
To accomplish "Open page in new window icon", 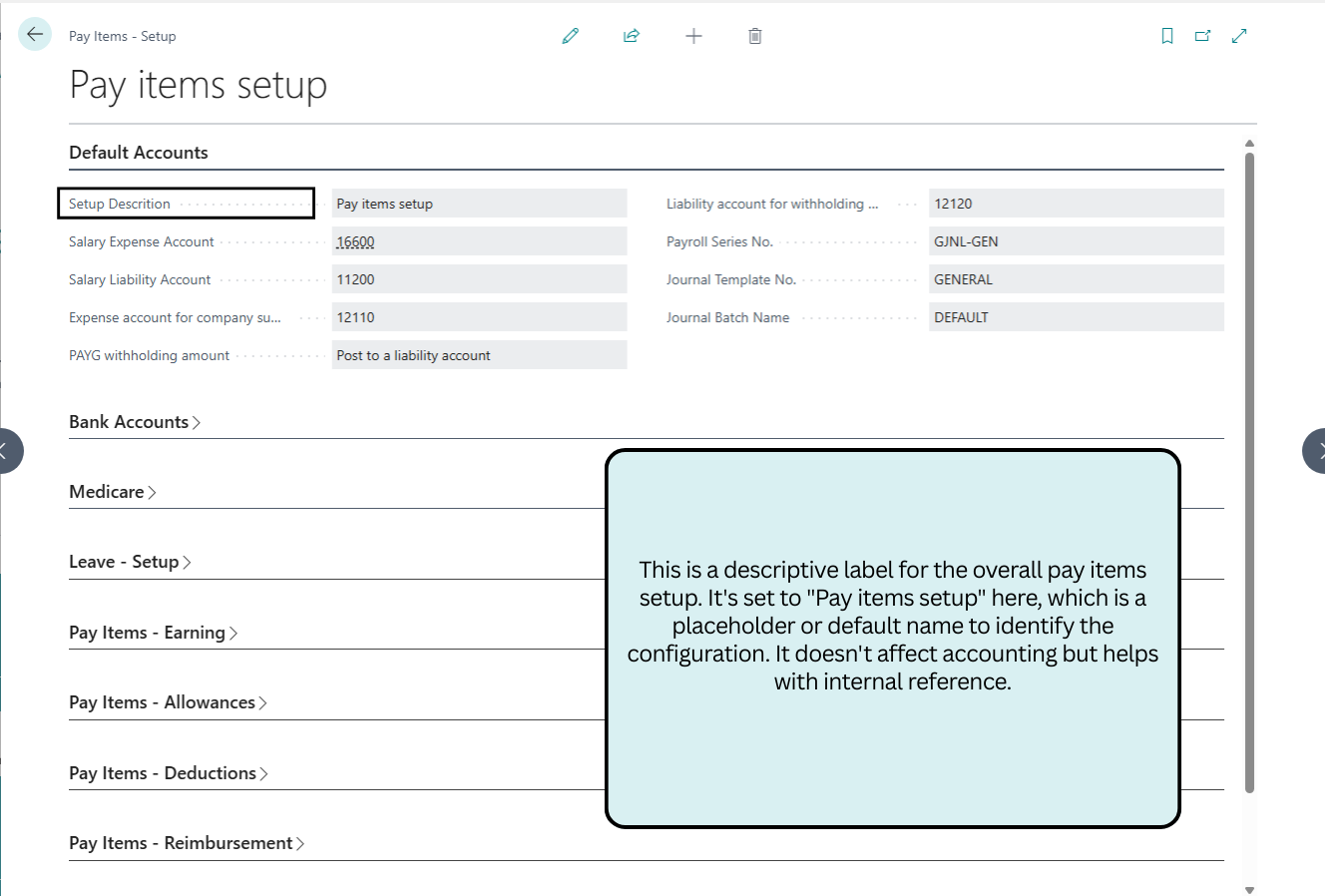I will click(x=1203, y=36).
